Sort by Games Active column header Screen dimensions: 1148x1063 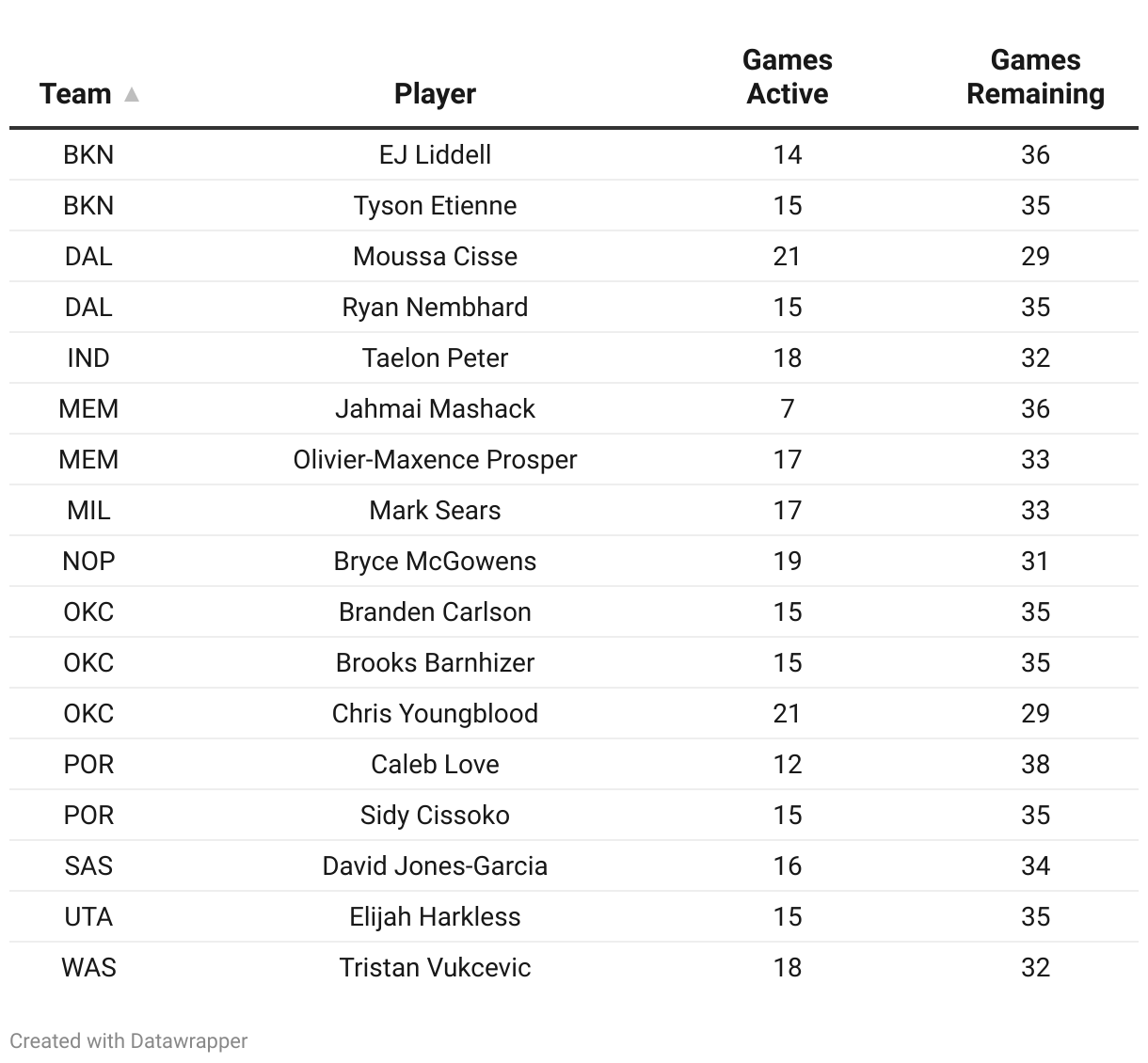[x=788, y=77]
